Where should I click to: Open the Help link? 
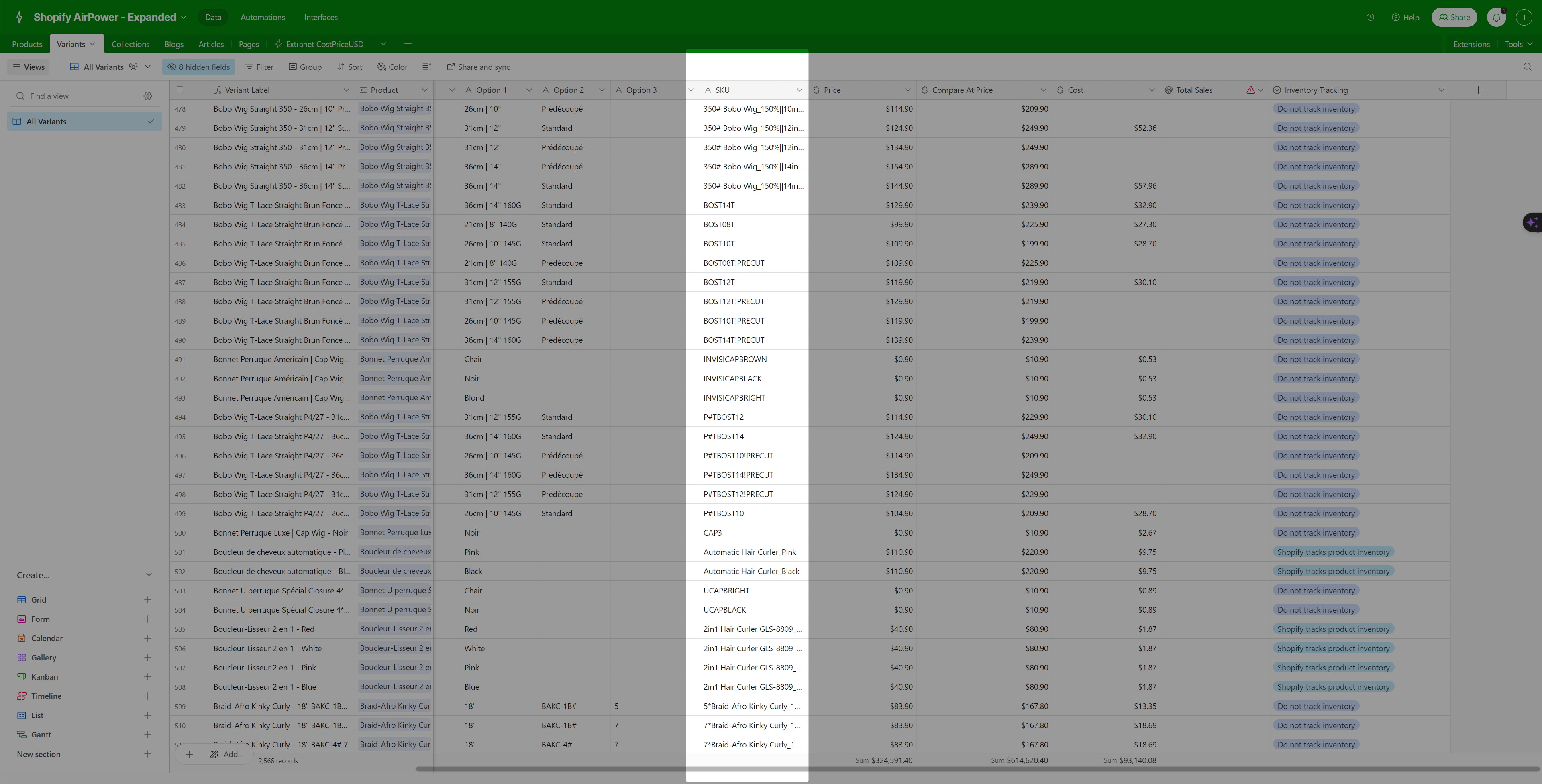[1405, 17]
